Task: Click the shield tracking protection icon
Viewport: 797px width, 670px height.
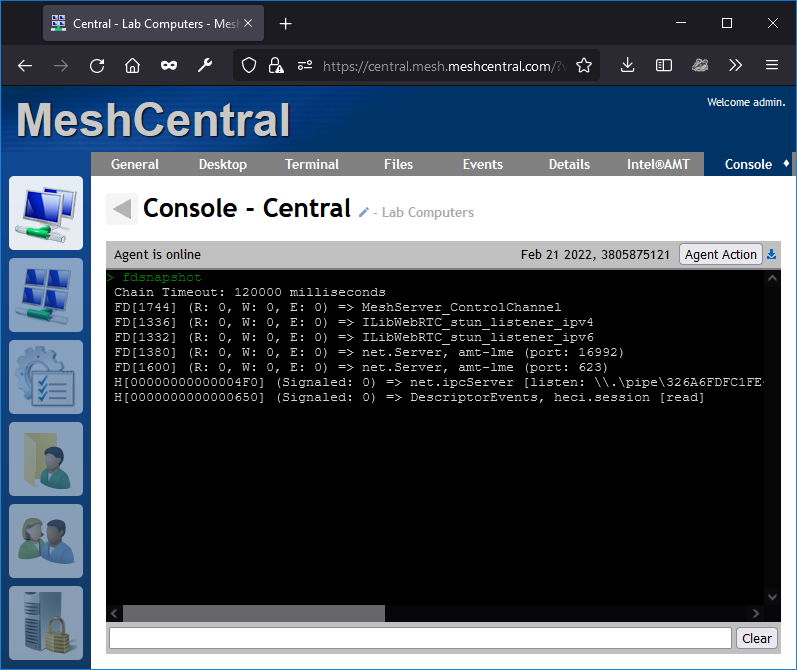Action: (x=249, y=66)
